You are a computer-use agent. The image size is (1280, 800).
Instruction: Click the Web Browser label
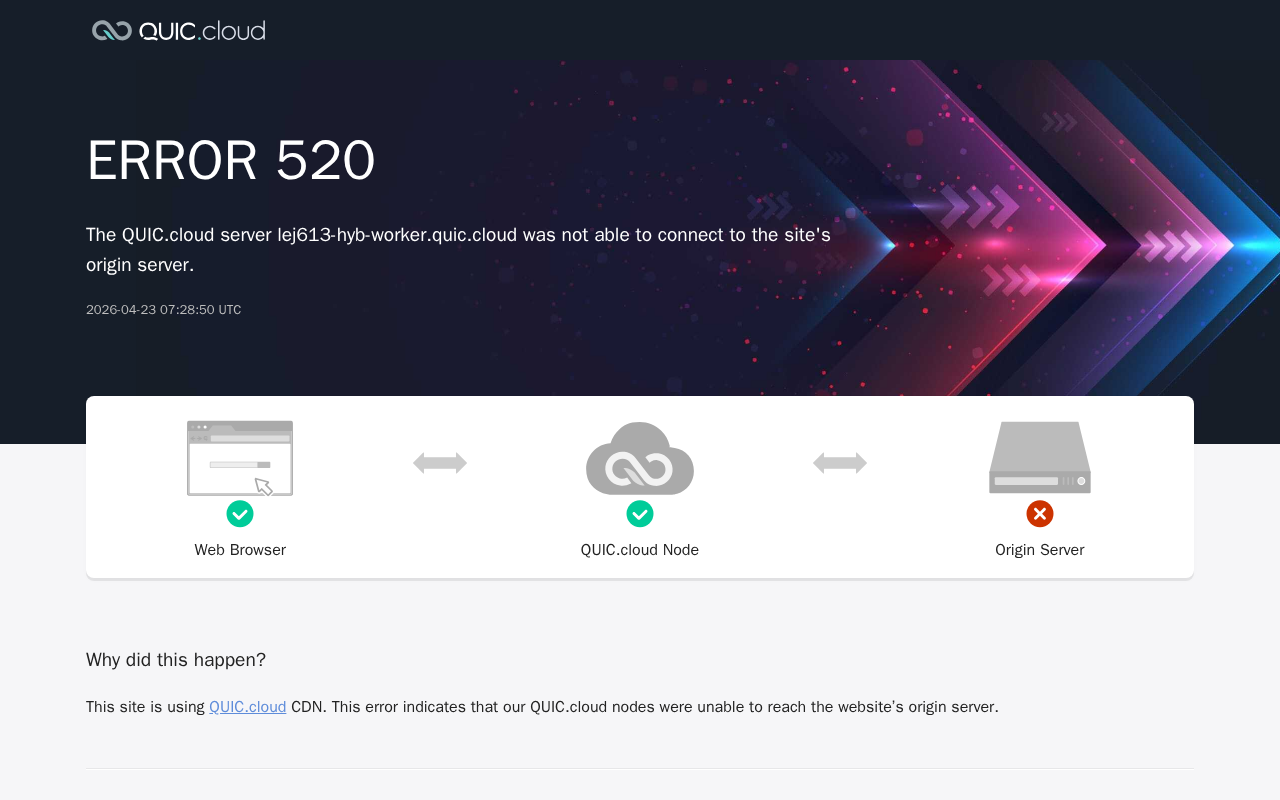[x=240, y=550]
